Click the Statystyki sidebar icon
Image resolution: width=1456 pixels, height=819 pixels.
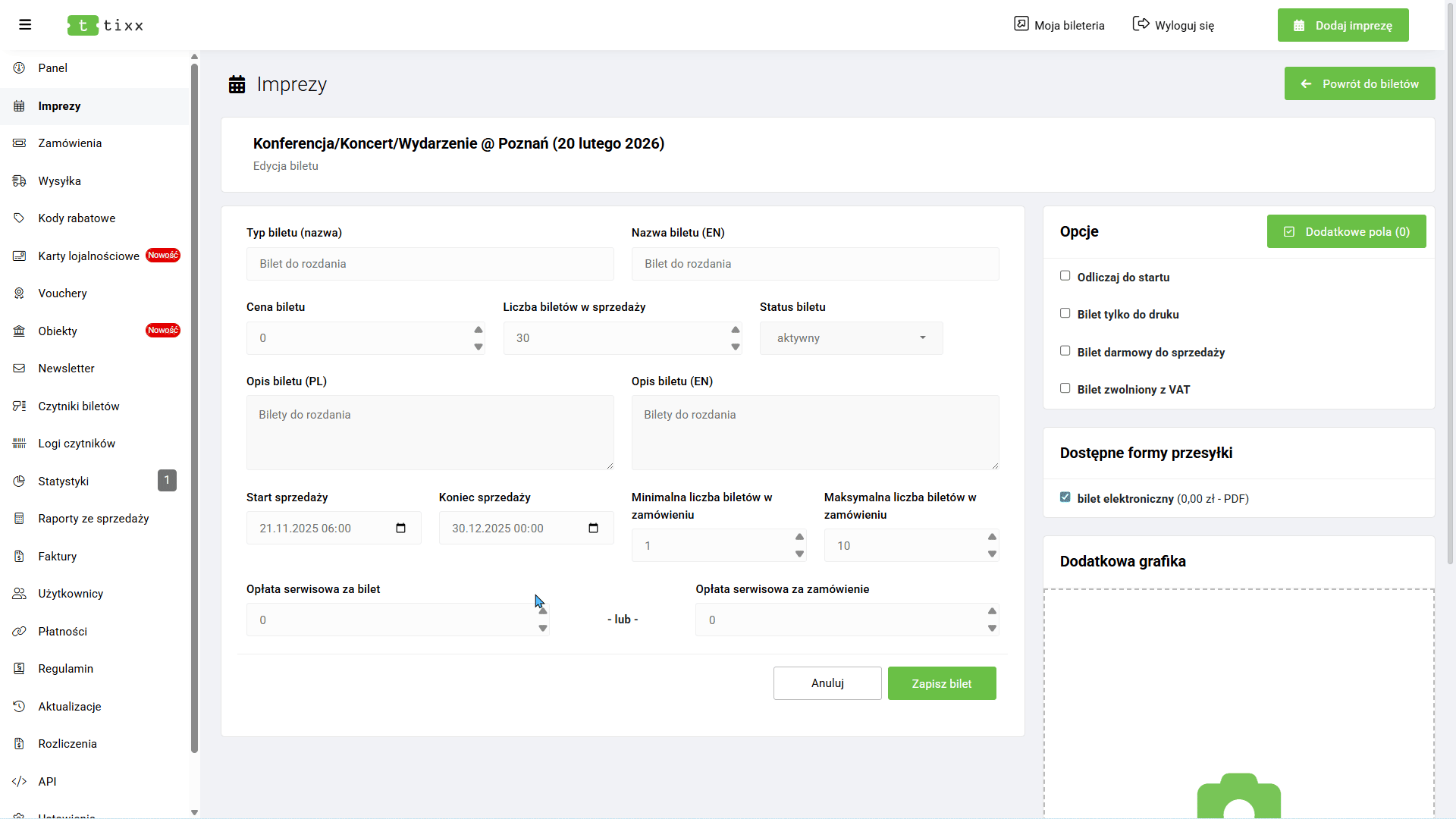(20, 481)
